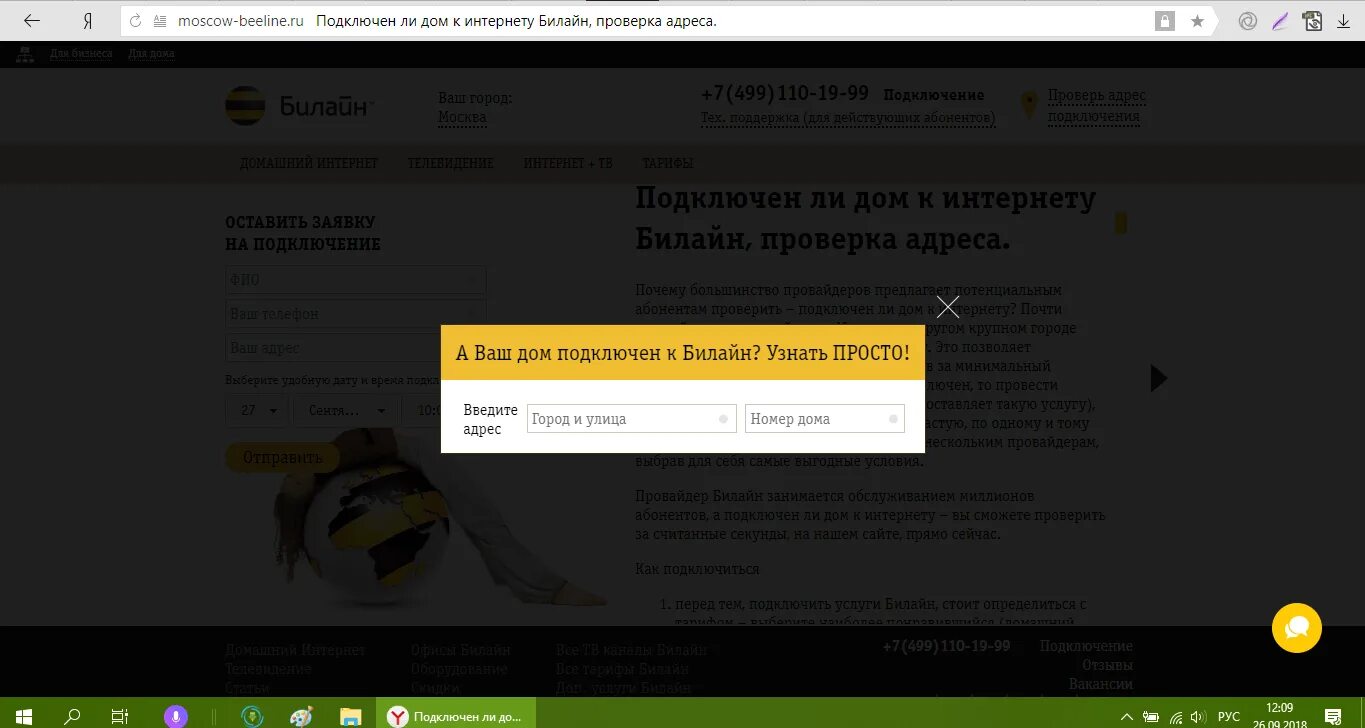The width and height of the screenshot is (1365, 728).
Task: Click the 'ФИО' input field
Action: click(356, 280)
